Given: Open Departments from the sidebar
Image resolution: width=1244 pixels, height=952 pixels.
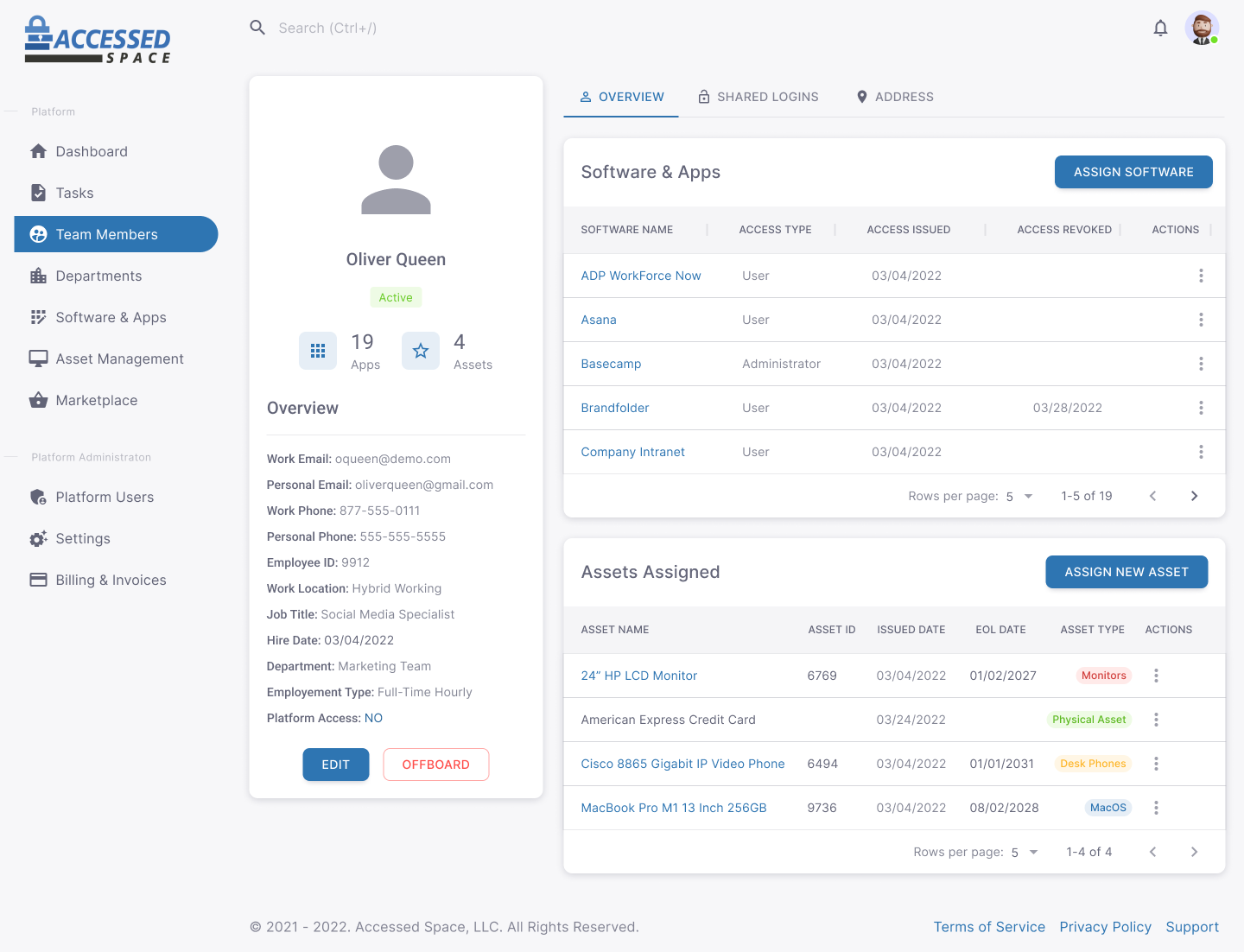Looking at the screenshot, I should coord(116,276).
